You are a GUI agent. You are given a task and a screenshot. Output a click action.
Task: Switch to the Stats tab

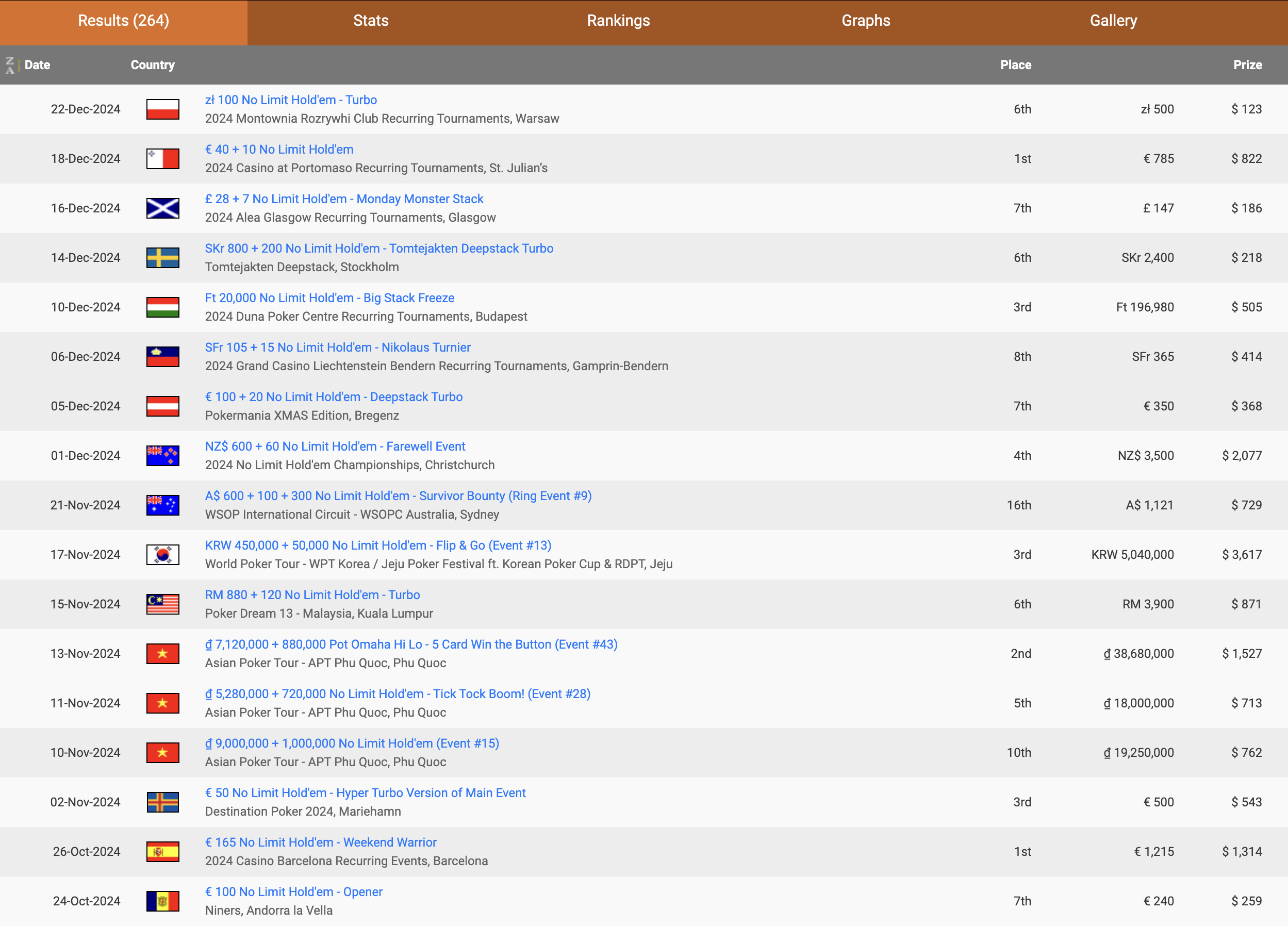pyautogui.click(x=371, y=21)
